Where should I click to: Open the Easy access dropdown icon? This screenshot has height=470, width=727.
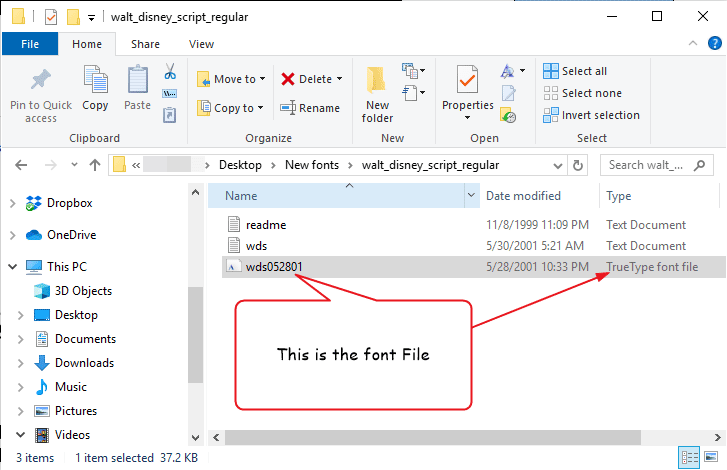point(414,93)
